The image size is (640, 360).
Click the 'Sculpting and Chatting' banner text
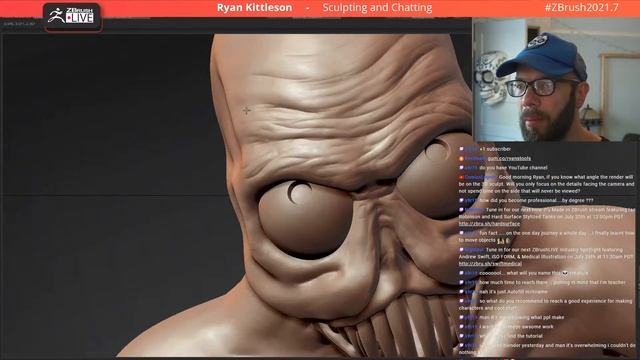point(377,8)
